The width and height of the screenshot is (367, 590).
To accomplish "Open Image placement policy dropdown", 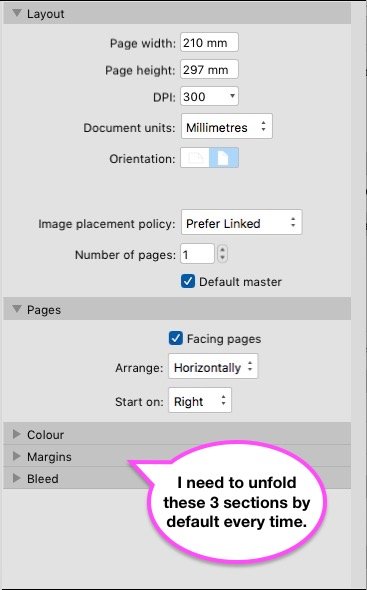I will 241,223.
